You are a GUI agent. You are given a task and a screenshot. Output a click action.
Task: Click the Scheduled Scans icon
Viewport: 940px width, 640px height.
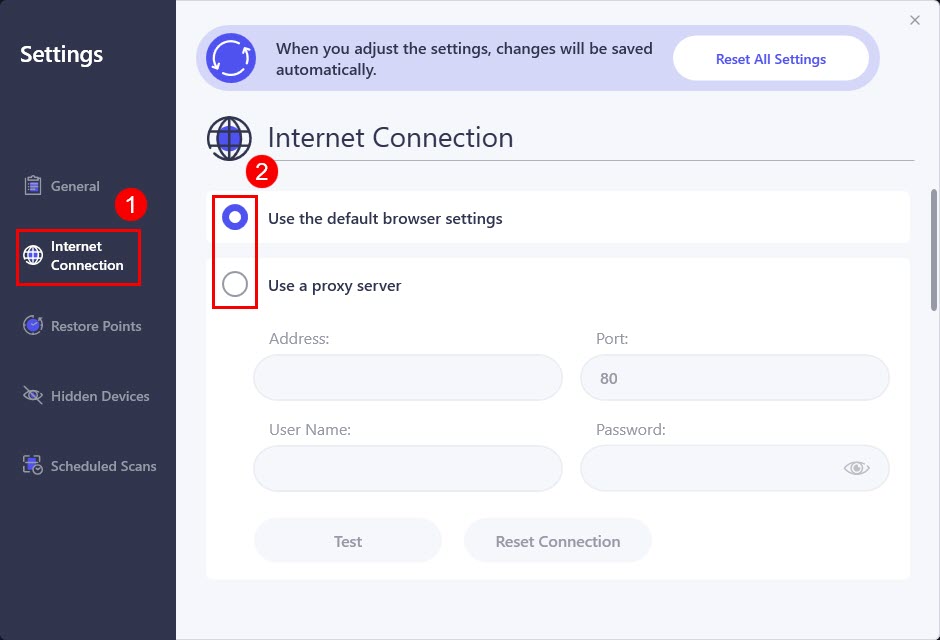click(x=33, y=465)
